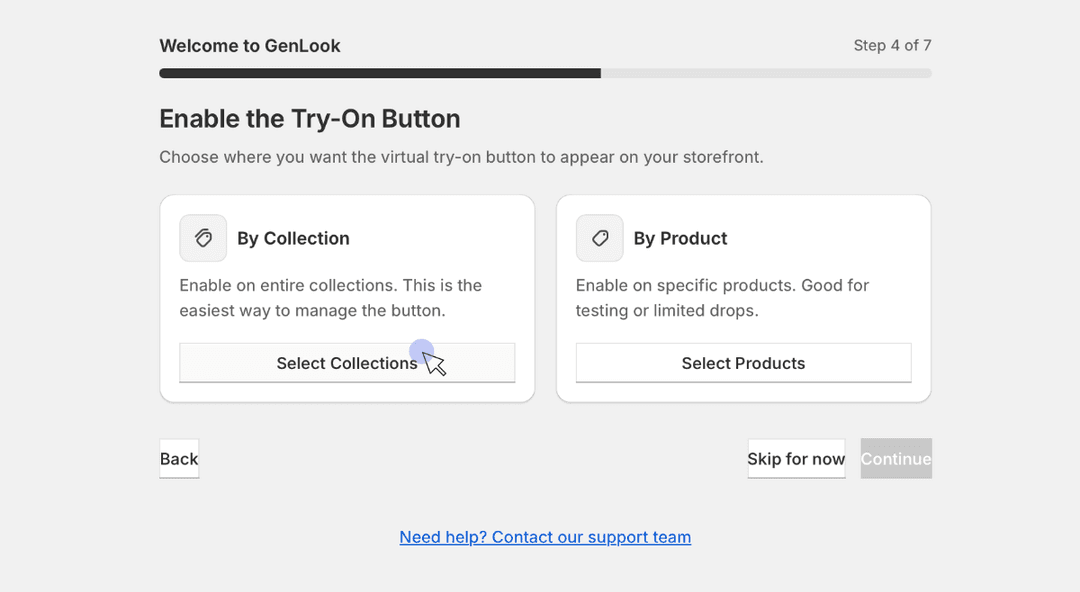Click the tag icon on By Product card

[599, 238]
